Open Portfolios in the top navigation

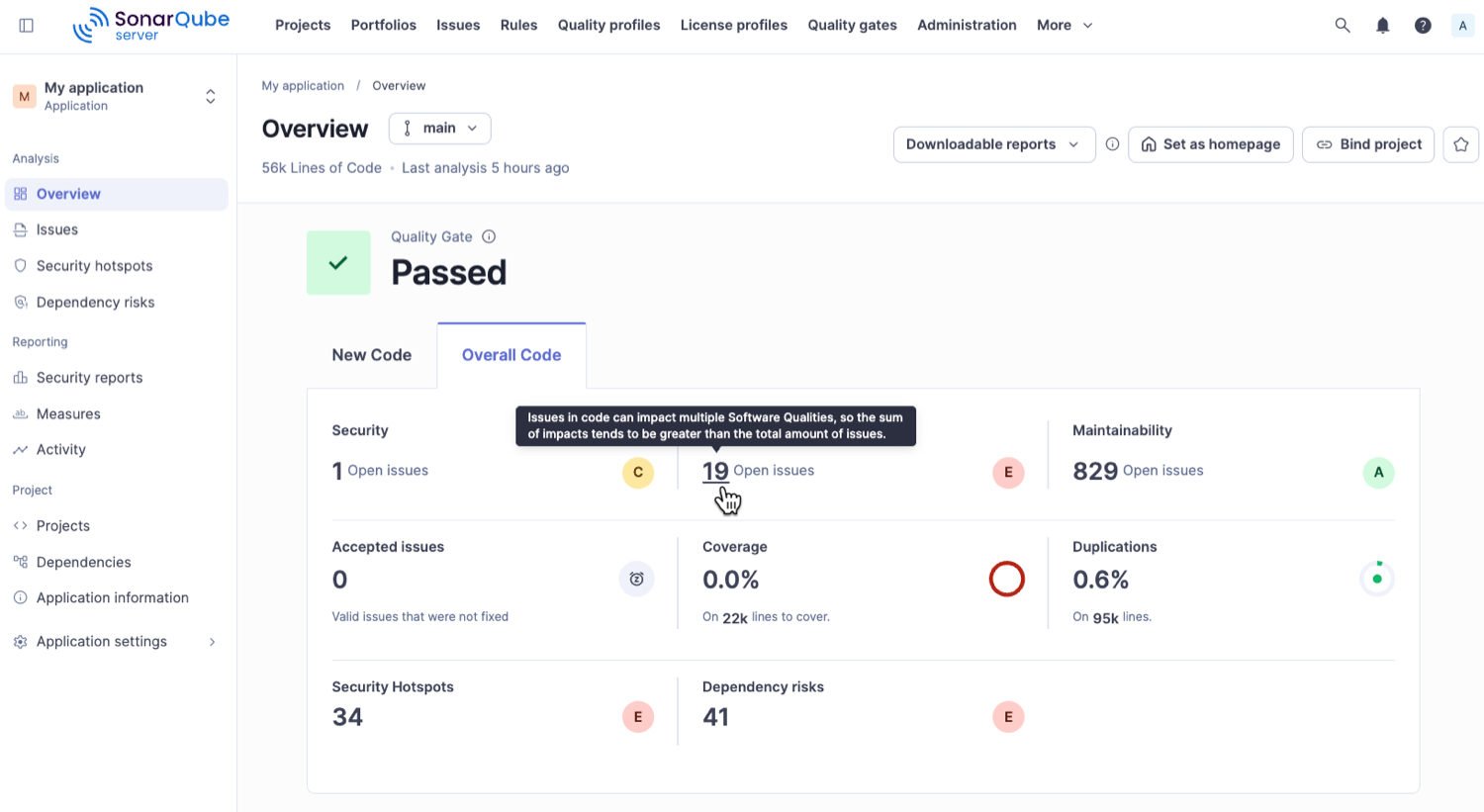tap(384, 26)
